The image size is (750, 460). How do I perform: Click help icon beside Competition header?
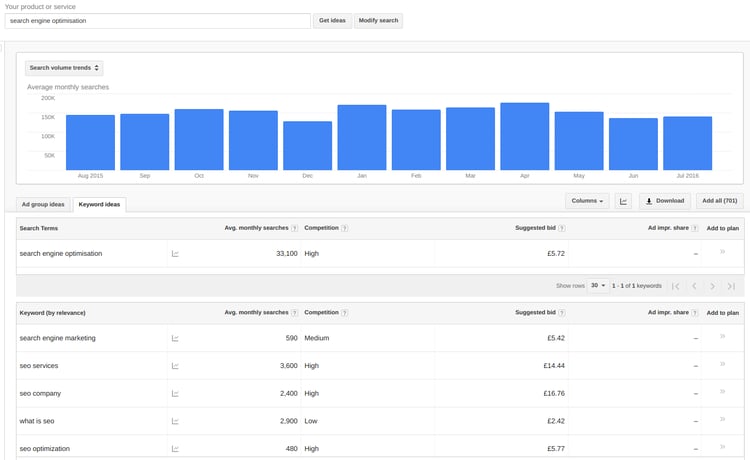click(345, 229)
